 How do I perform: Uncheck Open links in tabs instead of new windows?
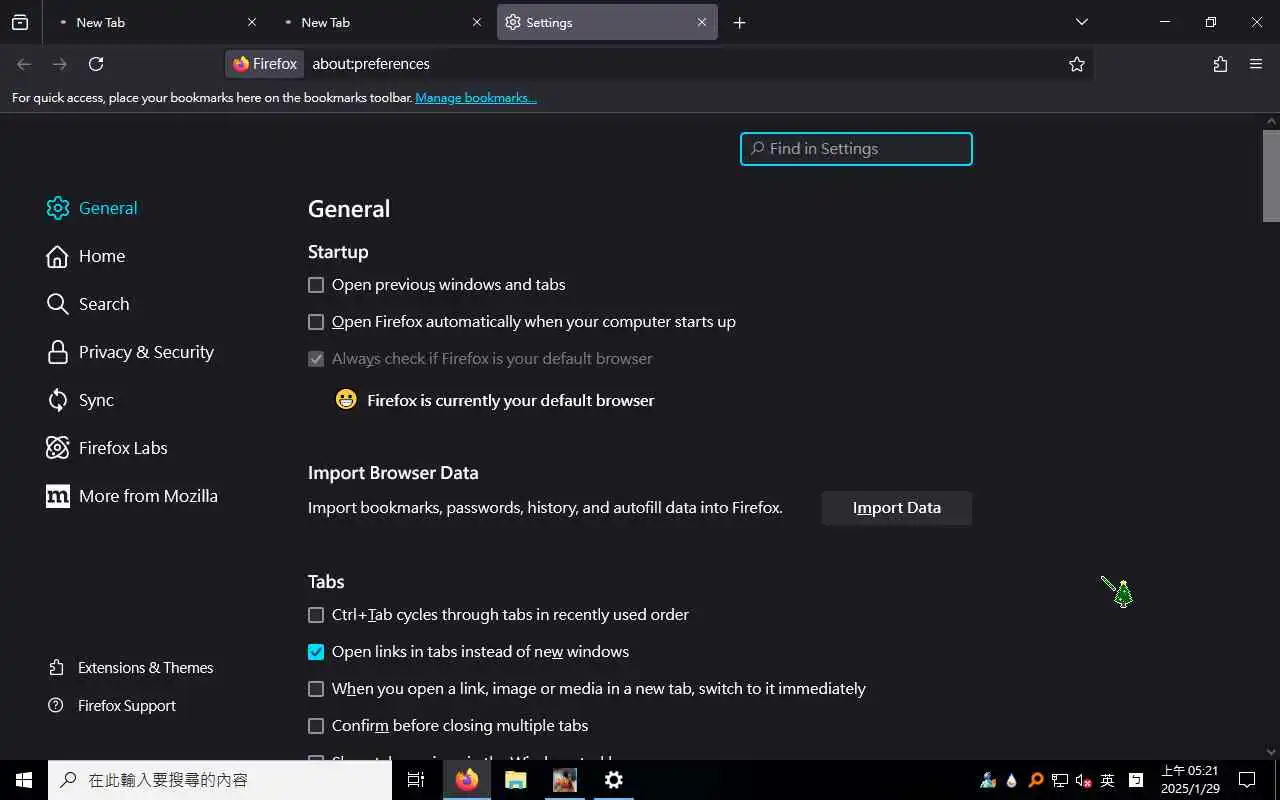(316, 652)
